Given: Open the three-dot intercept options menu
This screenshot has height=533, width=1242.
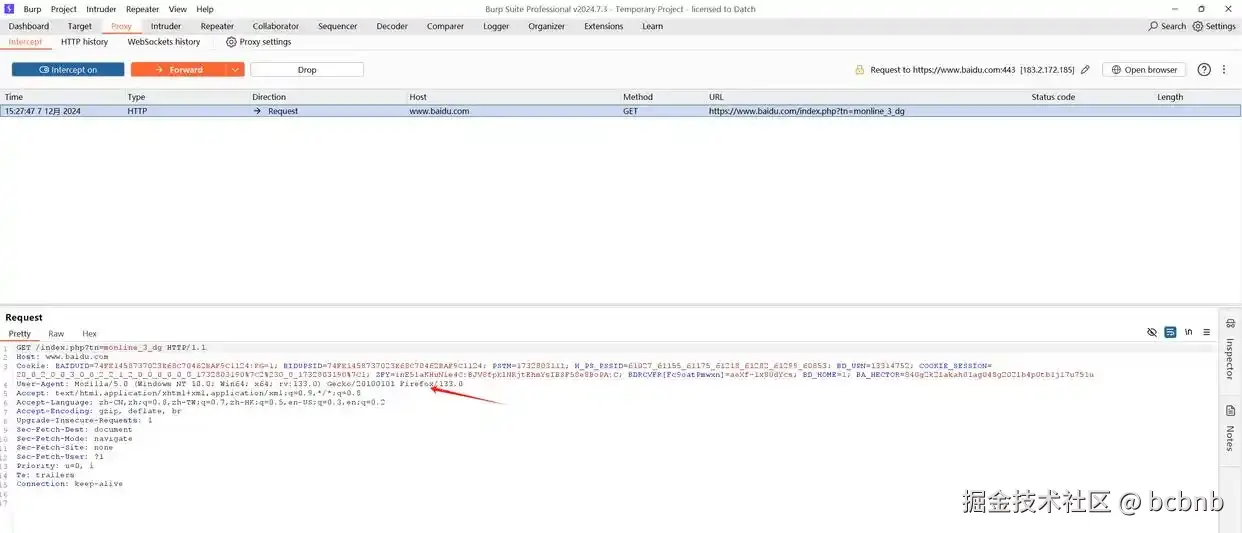Looking at the screenshot, I should click(1224, 70).
